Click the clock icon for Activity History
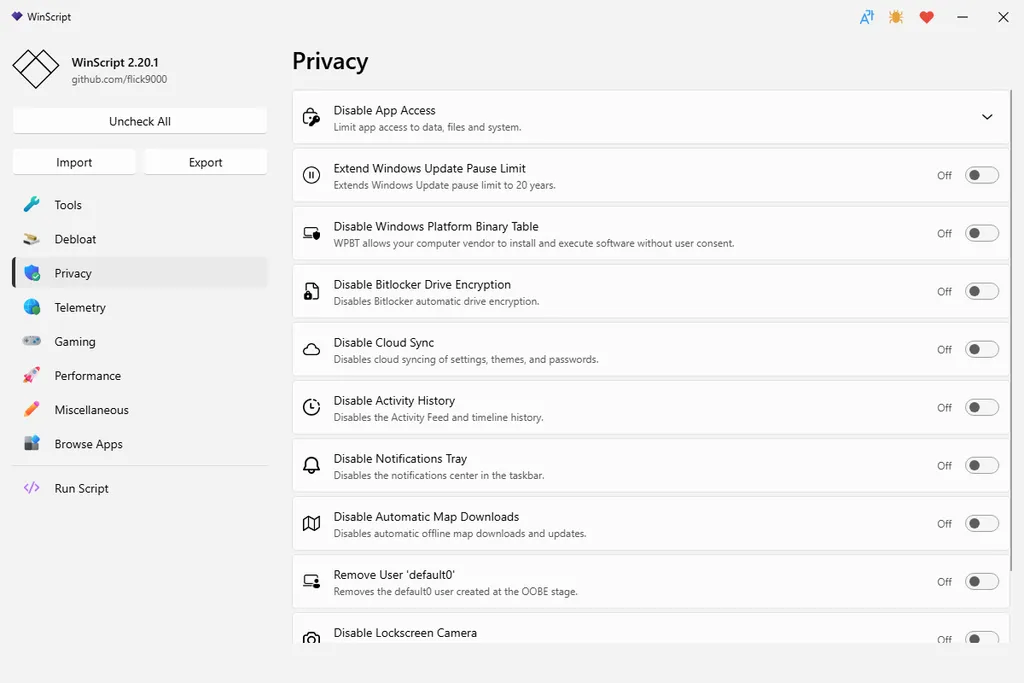Screen dimensions: 1024x683 [x=312, y=407]
